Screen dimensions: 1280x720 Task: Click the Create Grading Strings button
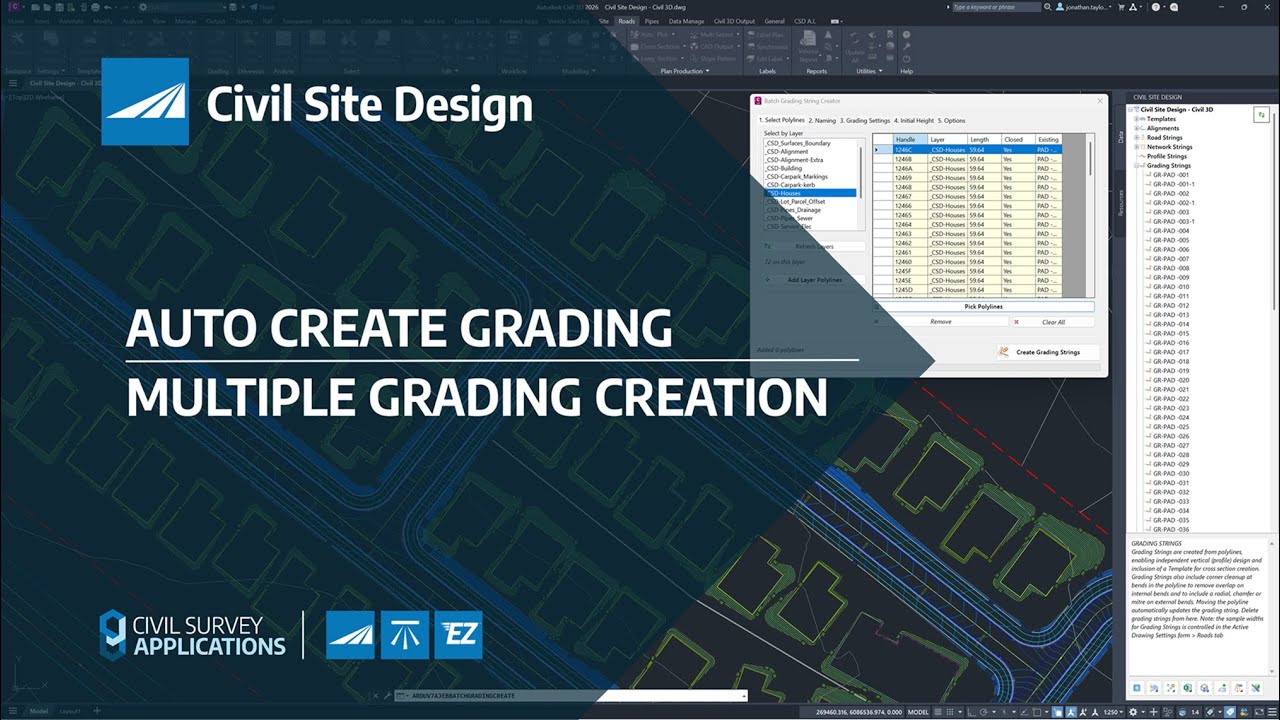(1048, 352)
